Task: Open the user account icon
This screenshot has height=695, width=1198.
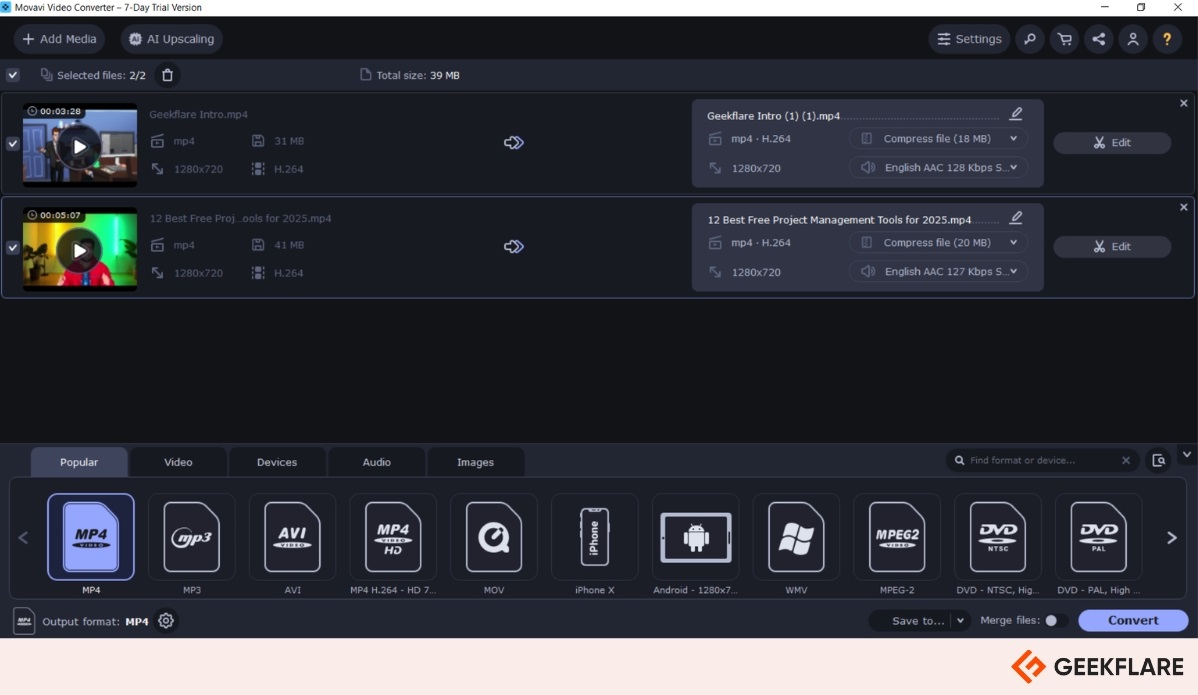Action: pyautogui.click(x=1133, y=39)
